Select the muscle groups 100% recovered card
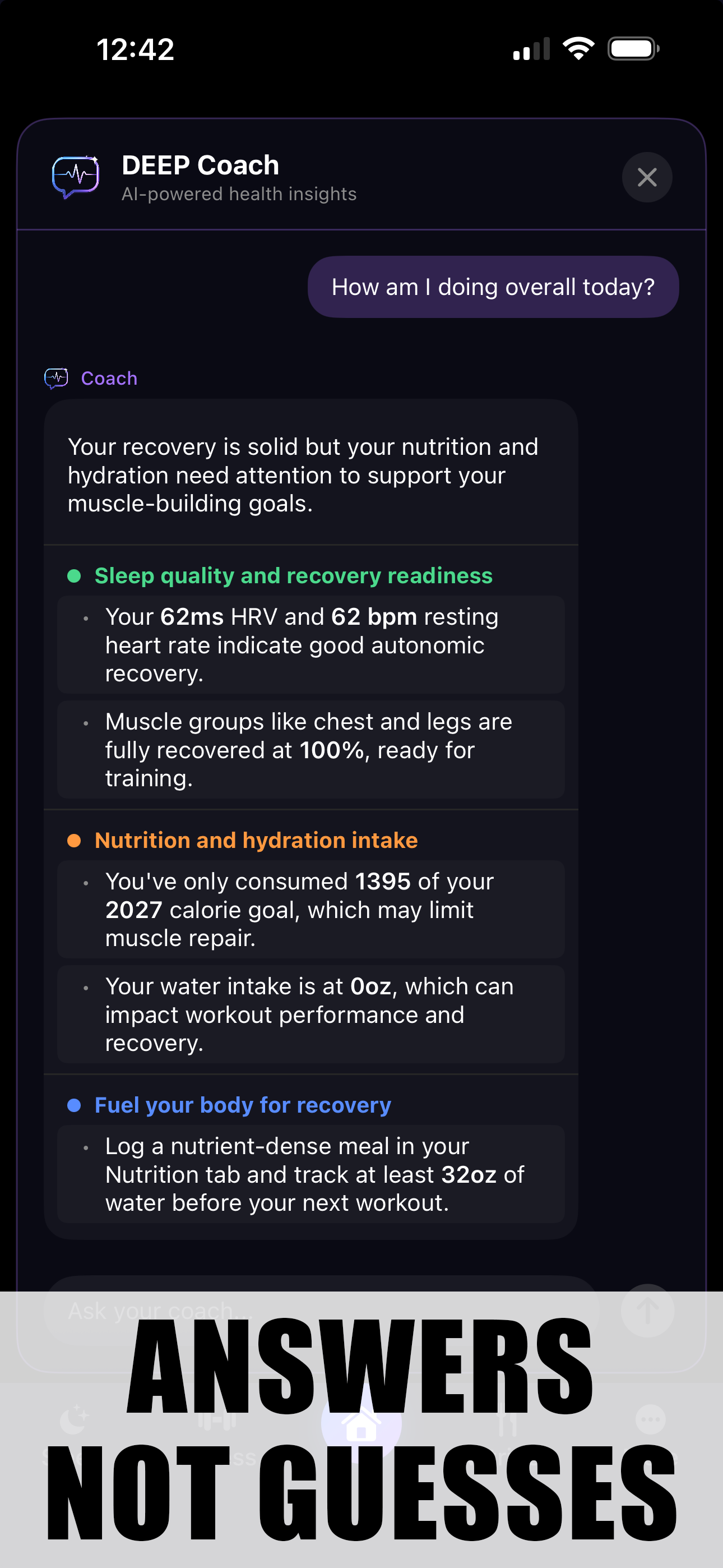Viewport: 723px width, 1568px height. coord(311,749)
